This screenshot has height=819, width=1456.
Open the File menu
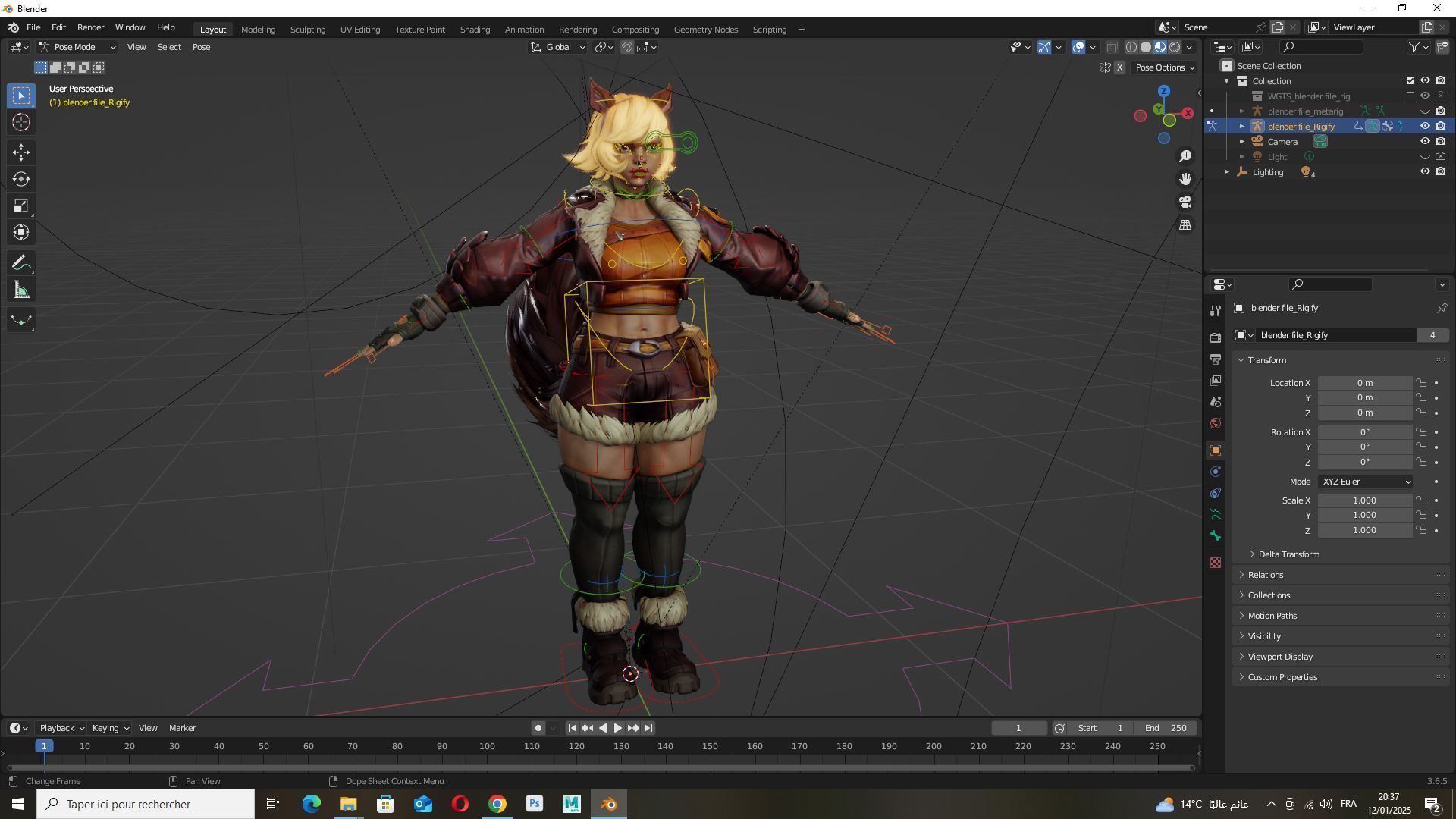pyautogui.click(x=33, y=27)
